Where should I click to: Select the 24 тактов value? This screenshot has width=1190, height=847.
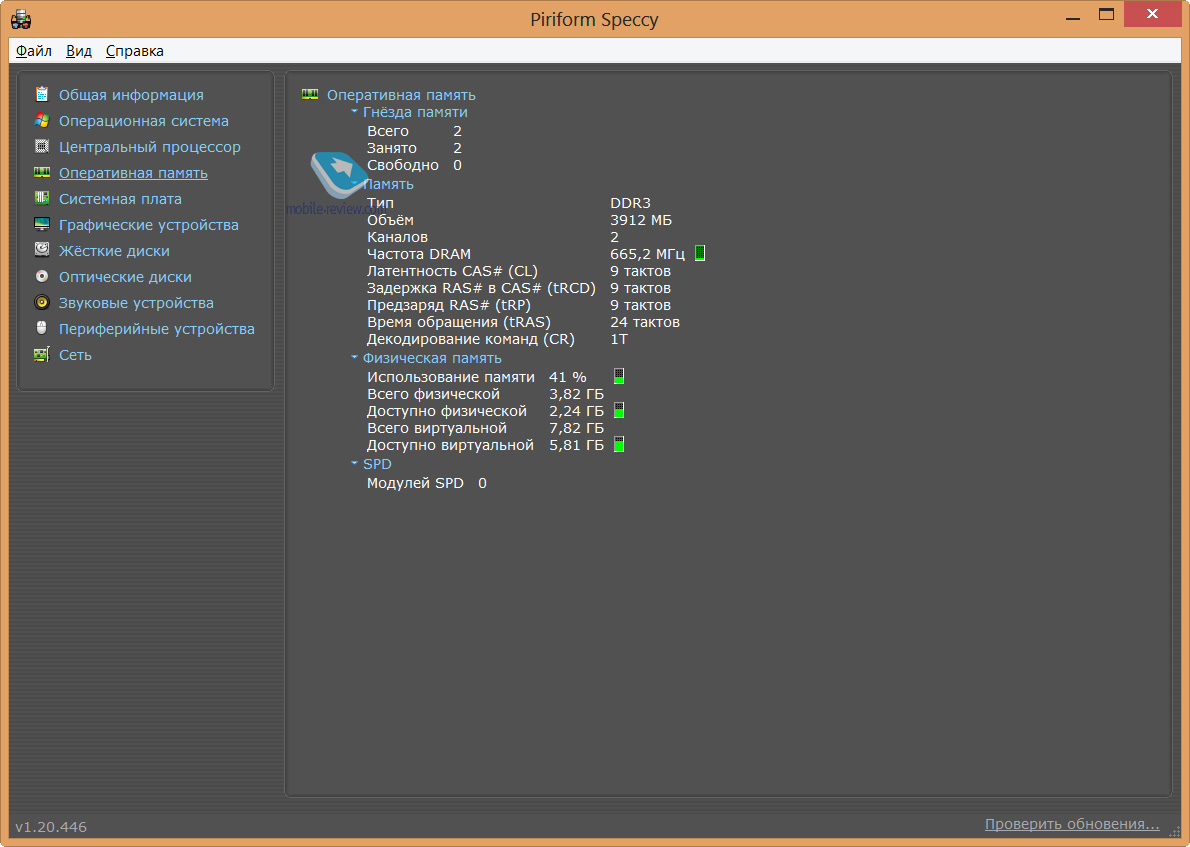645,323
